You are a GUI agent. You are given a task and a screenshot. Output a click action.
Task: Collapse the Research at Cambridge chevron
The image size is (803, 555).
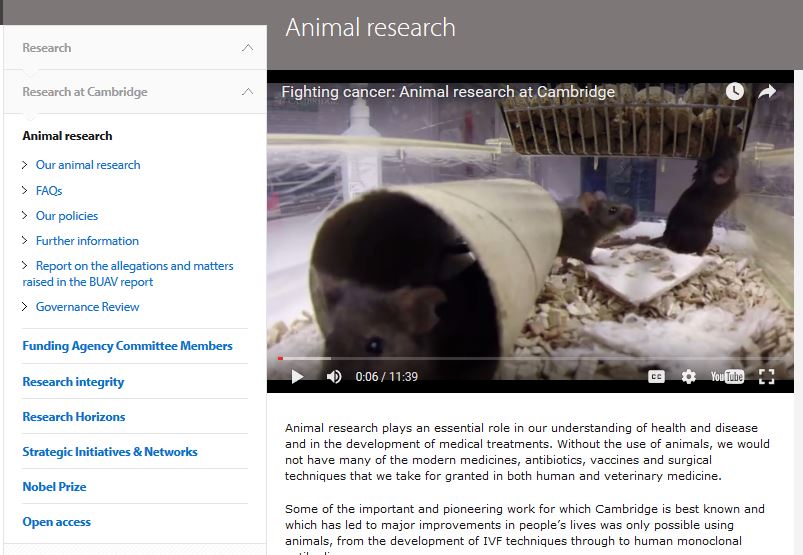[x=247, y=92]
